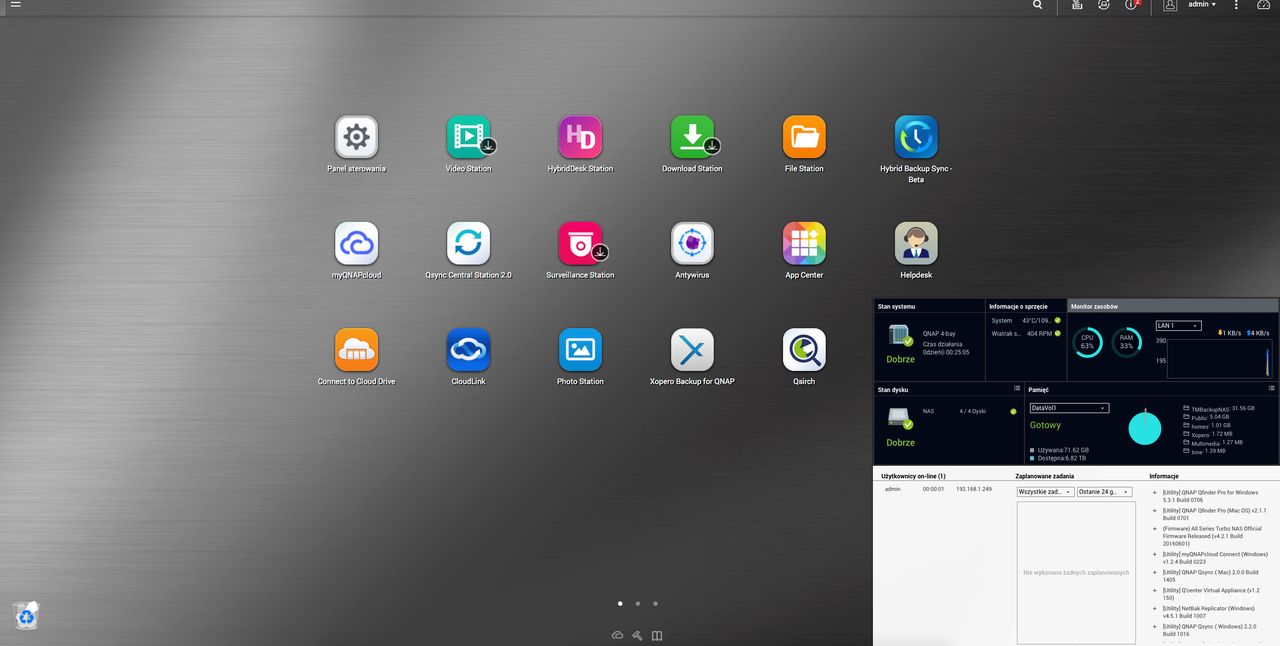
Task: Open the admin user dropdown menu
Action: click(x=1202, y=5)
